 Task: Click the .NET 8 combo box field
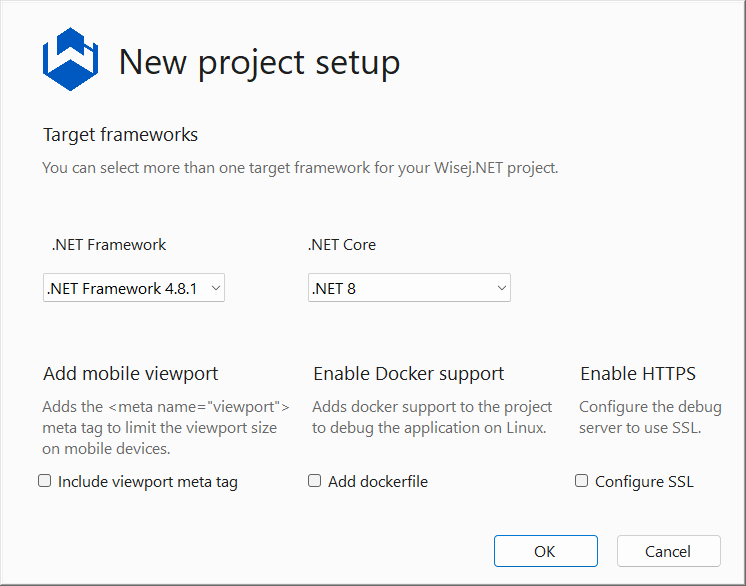tap(409, 288)
